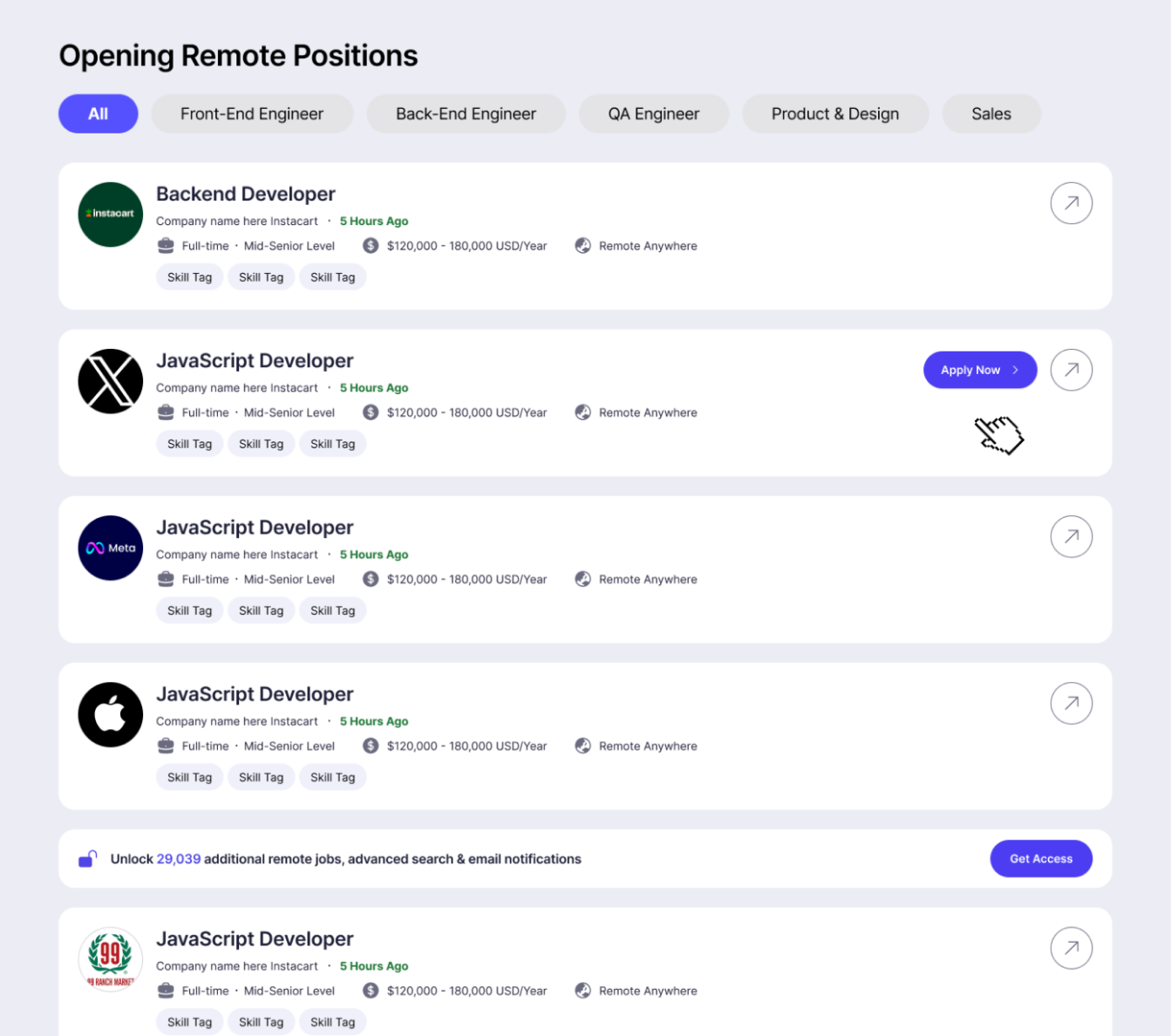Click the lock icon in the unlock banner
This screenshot has height=1036, width=1171.
tap(87, 859)
